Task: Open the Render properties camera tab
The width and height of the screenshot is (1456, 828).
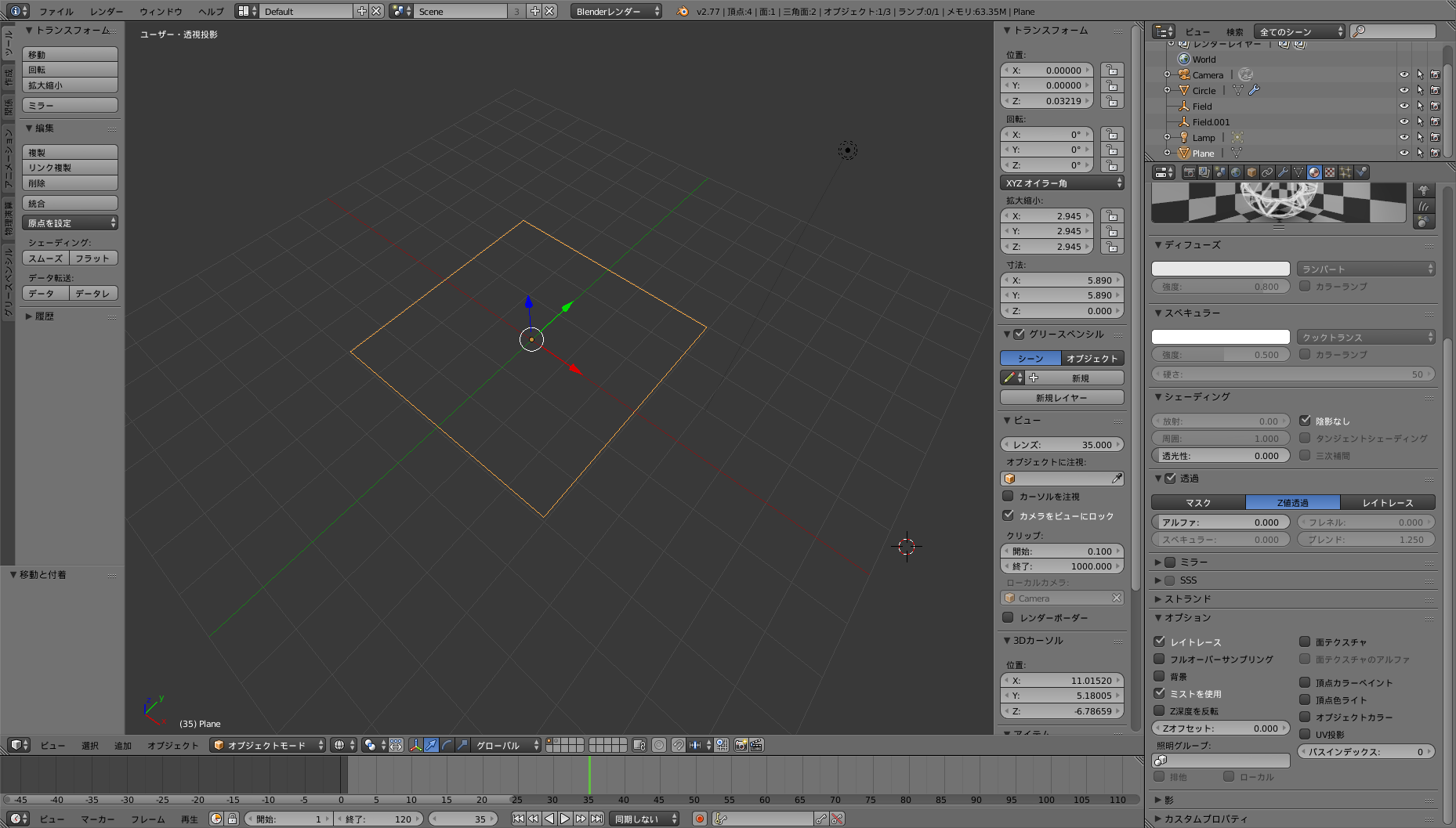Action: point(1189,172)
